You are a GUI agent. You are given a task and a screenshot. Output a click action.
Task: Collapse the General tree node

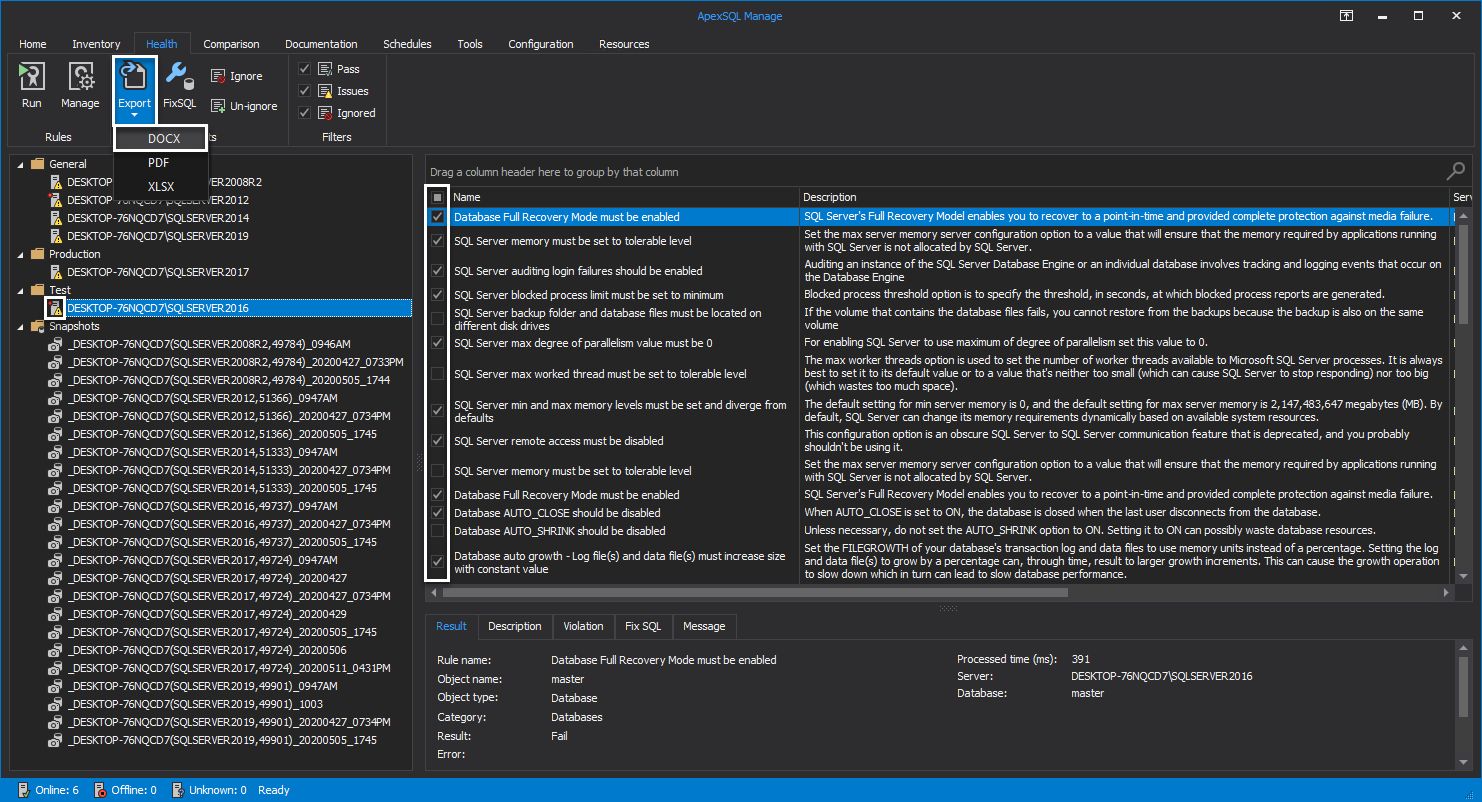[x=22, y=163]
